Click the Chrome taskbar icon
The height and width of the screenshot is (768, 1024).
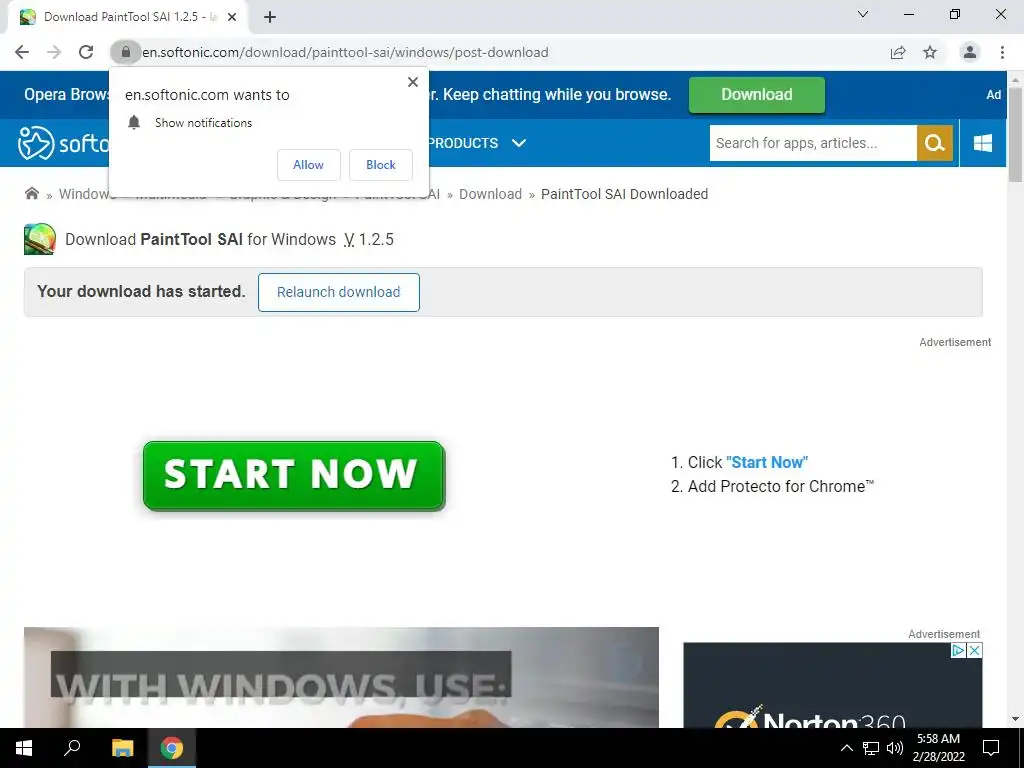click(x=172, y=748)
